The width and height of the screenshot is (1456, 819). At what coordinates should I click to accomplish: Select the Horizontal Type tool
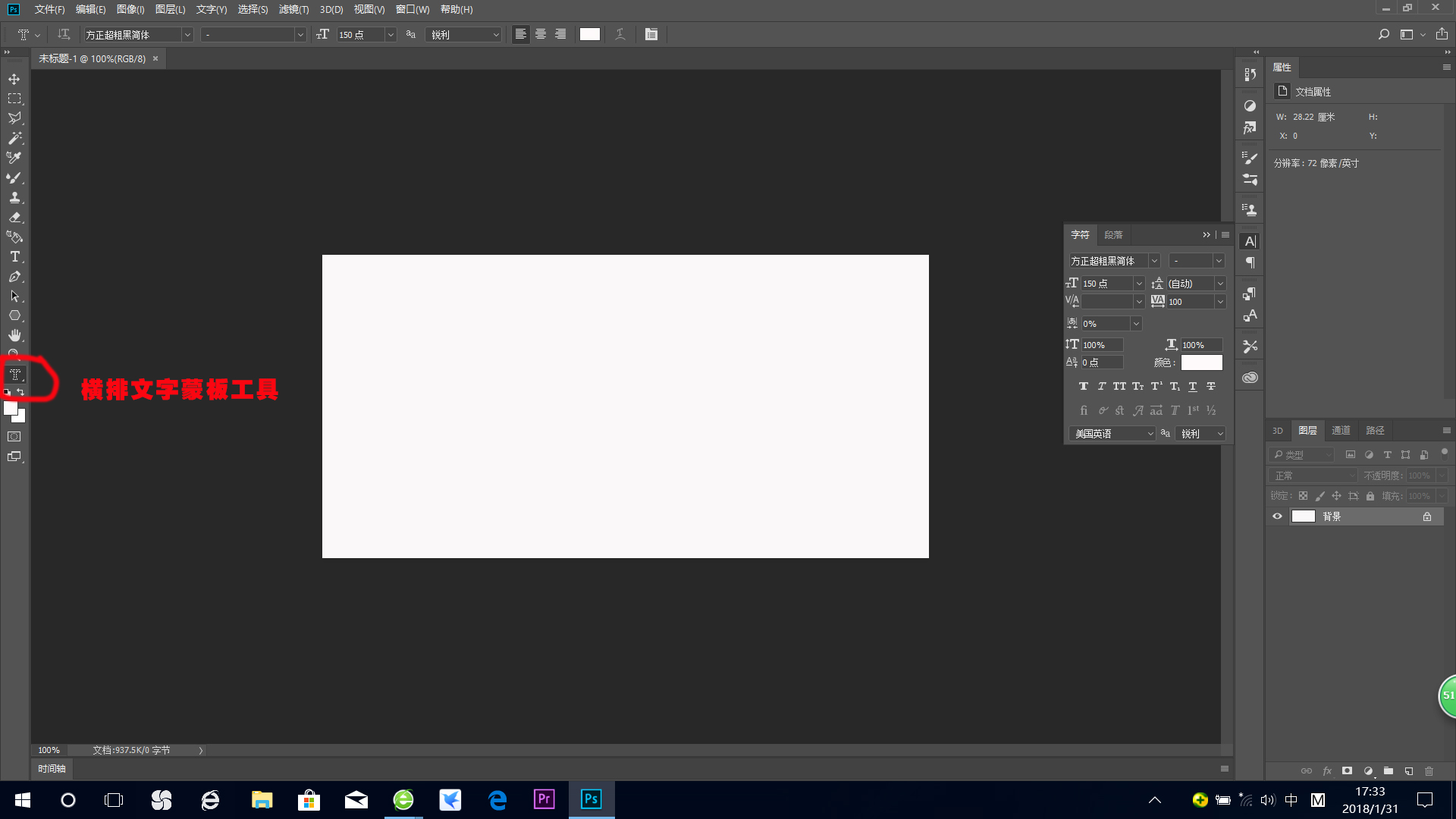click(14, 256)
